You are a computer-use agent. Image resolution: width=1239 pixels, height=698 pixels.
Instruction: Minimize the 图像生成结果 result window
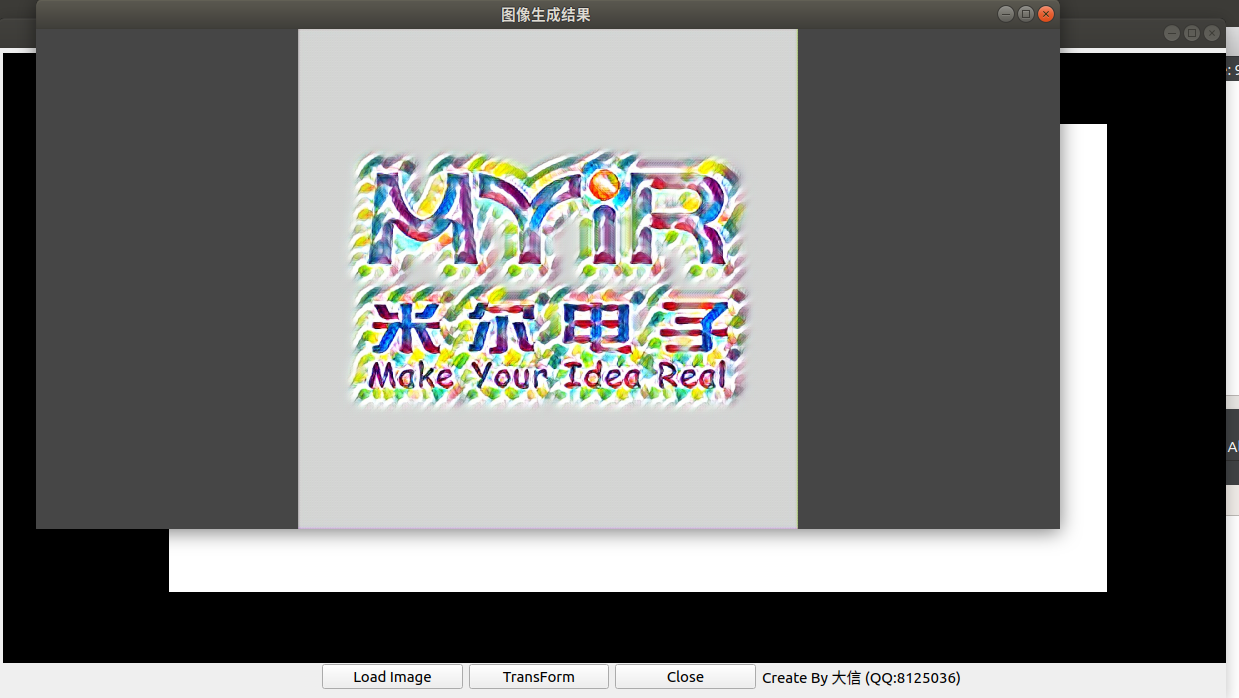pos(1005,14)
